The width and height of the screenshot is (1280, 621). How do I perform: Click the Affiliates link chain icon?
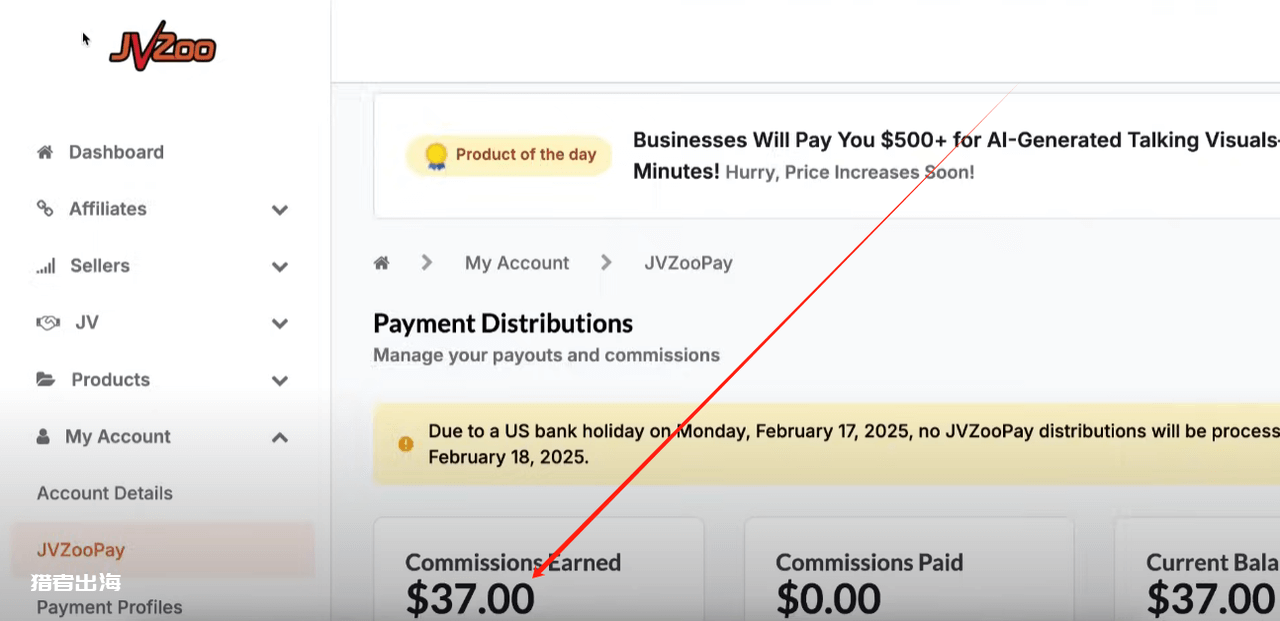pyautogui.click(x=45, y=208)
